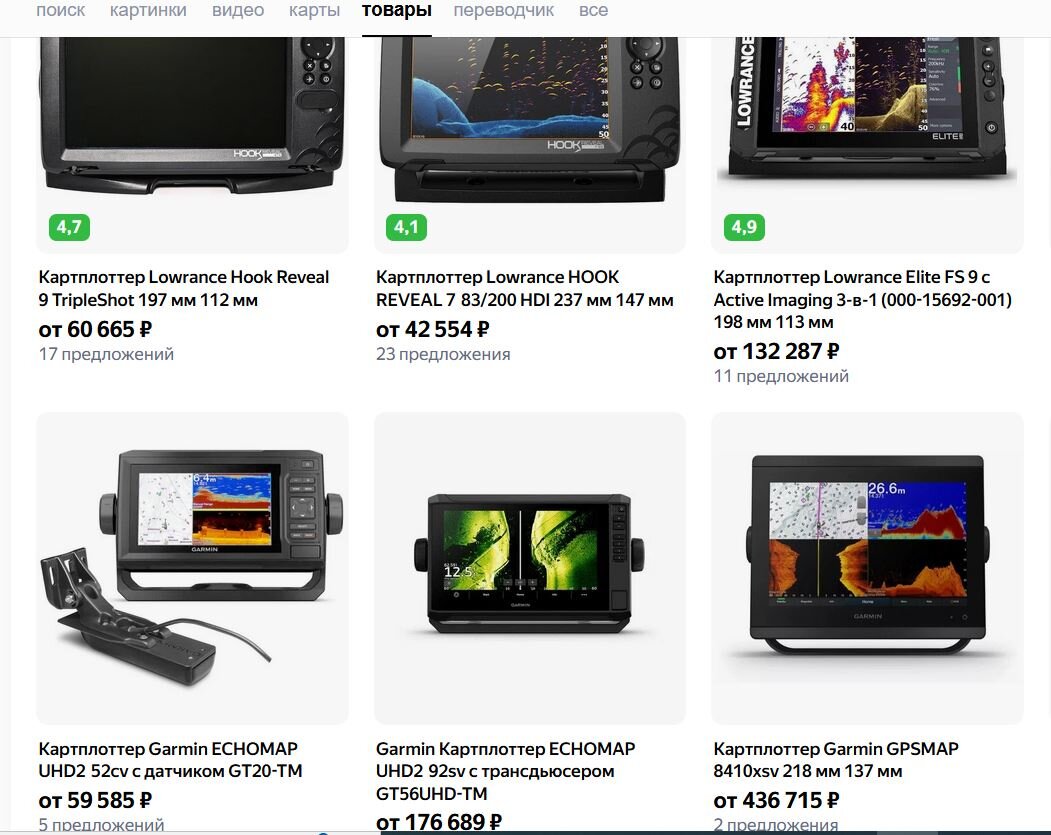
Task: Click the 4,1 rating badge
Action: click(406, 227)
